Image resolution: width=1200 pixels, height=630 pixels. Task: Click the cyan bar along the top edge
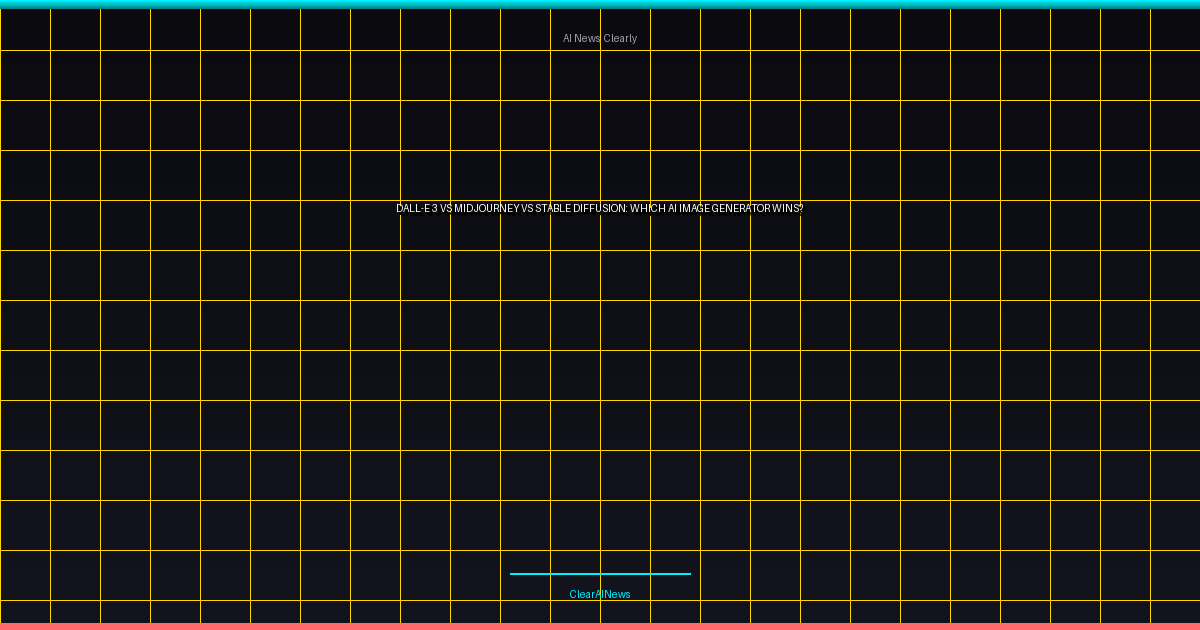tap(600, 4)
